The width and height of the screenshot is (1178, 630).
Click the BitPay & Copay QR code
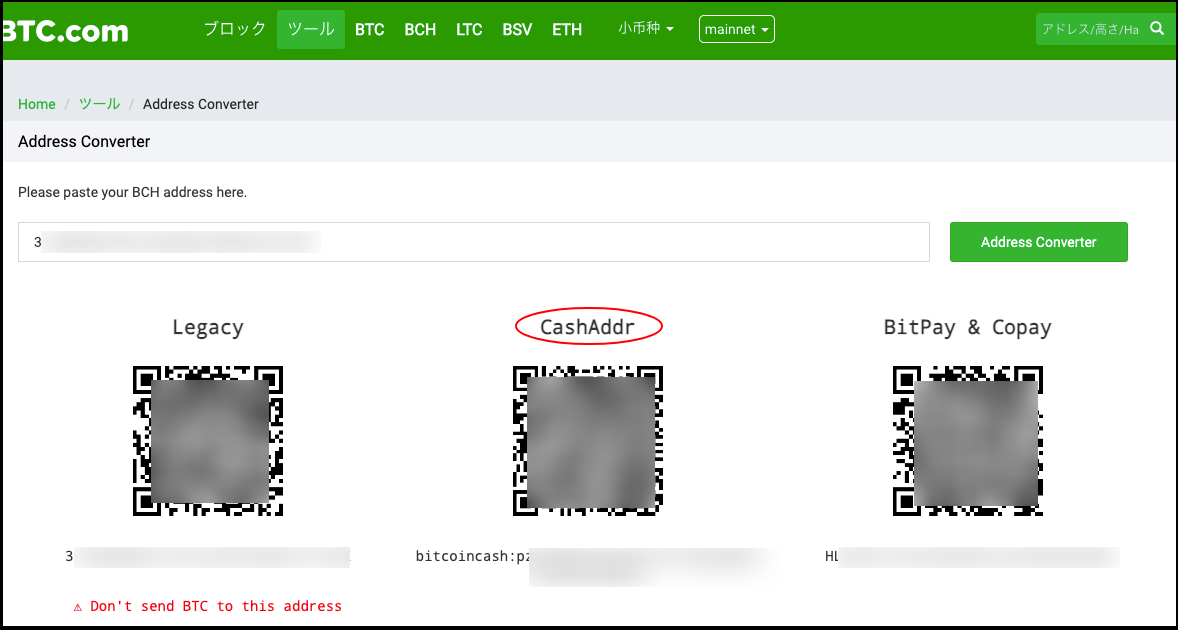(x=968, y=441)
